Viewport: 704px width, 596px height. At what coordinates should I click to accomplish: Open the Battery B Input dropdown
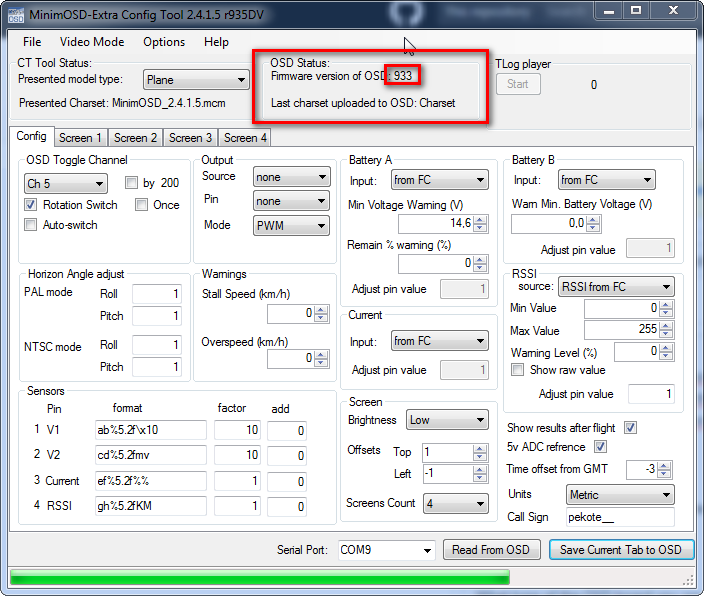click(607, 180)
